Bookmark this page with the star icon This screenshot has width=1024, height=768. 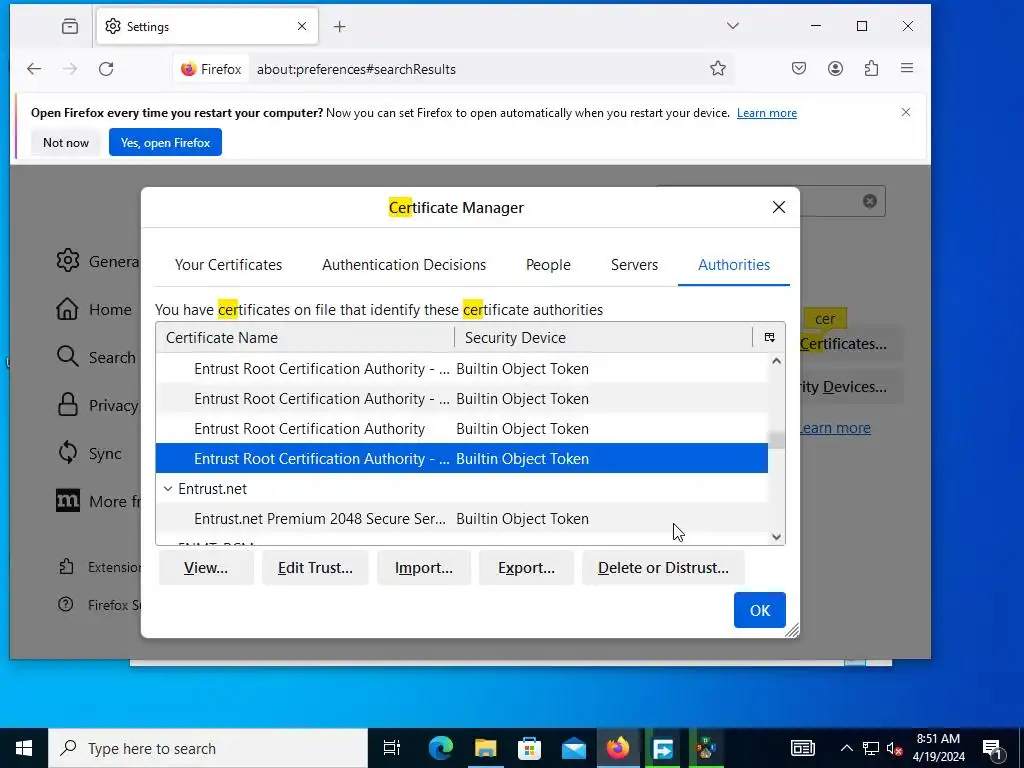coord(718,69)
